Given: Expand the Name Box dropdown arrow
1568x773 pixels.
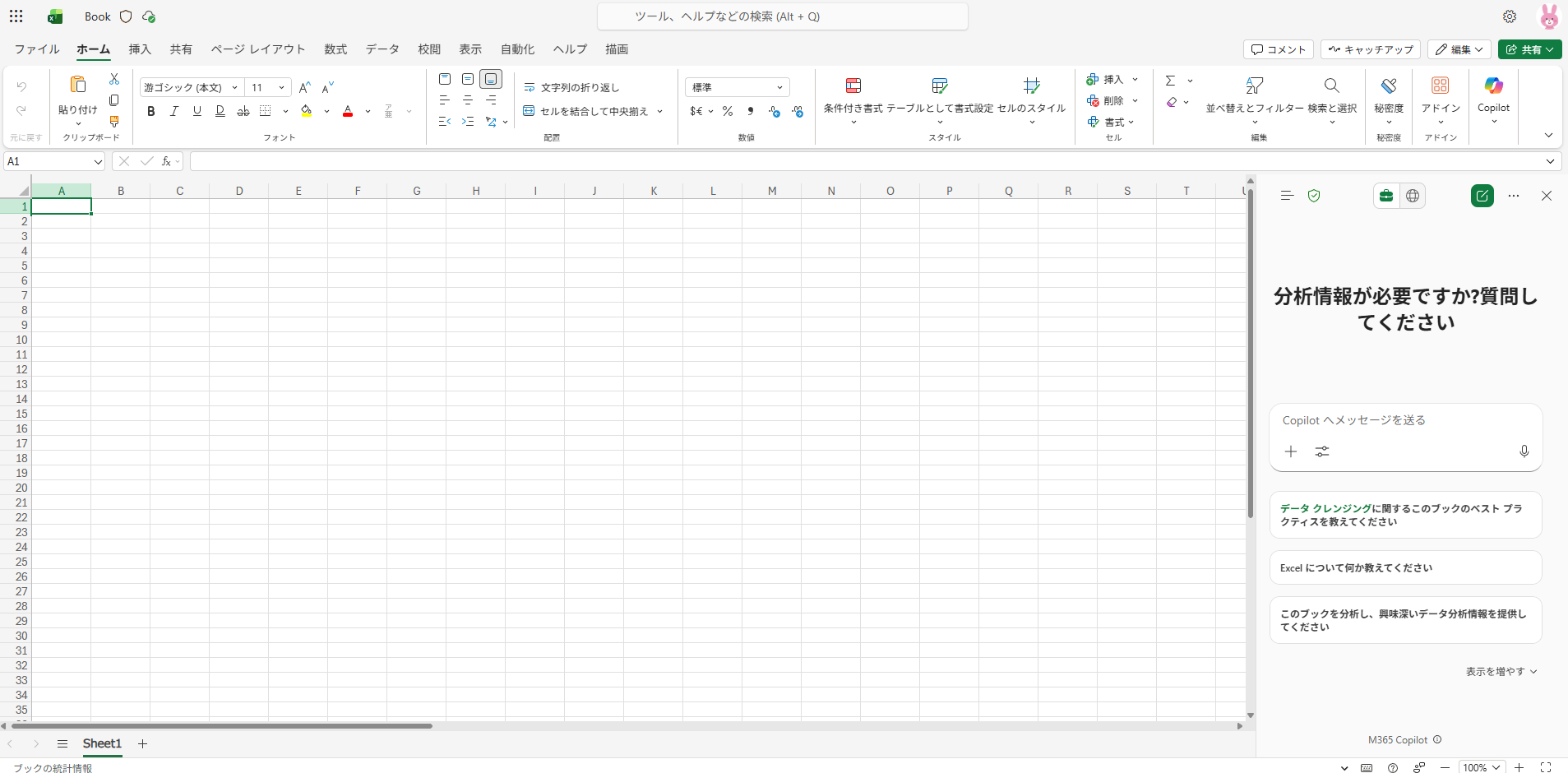Looking at the screenshot, I should pos(98,162).
